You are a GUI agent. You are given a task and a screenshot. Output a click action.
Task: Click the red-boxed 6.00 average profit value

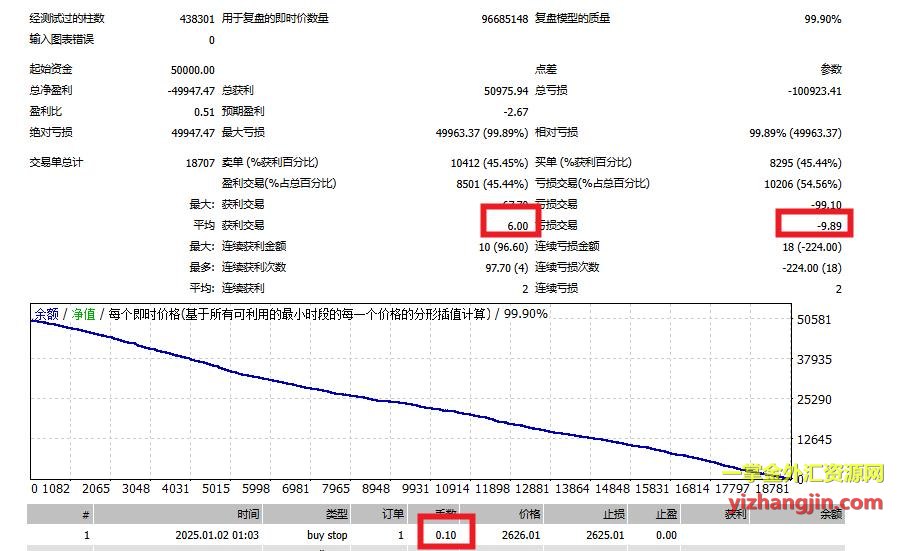coord(516,226)
